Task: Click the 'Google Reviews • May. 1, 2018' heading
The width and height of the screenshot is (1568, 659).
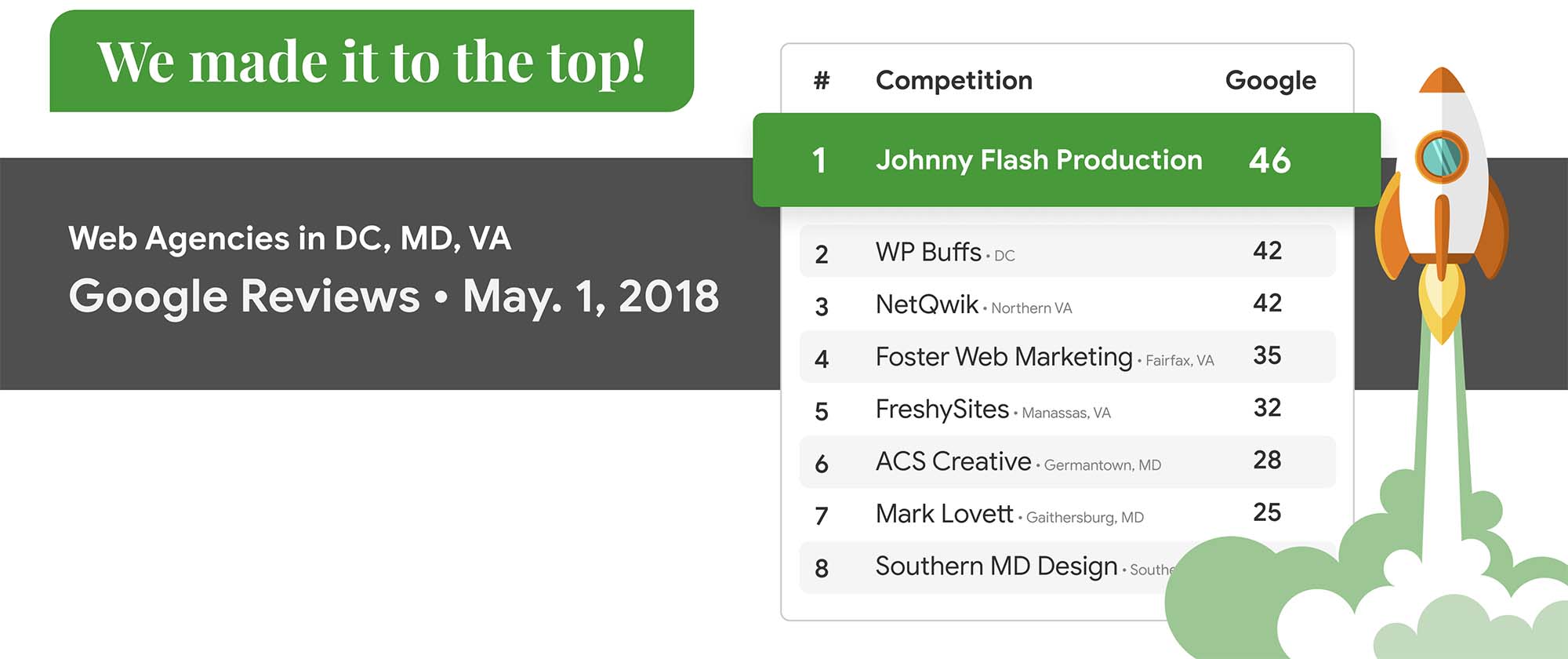Action: click(394, 297)
